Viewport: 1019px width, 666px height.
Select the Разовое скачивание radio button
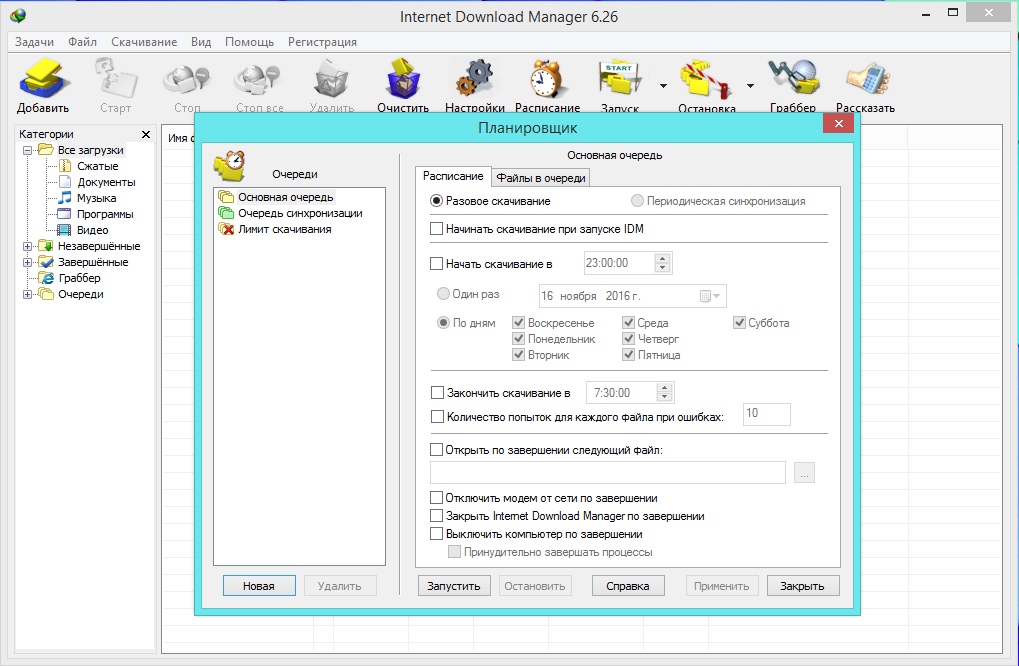point(436,201)
